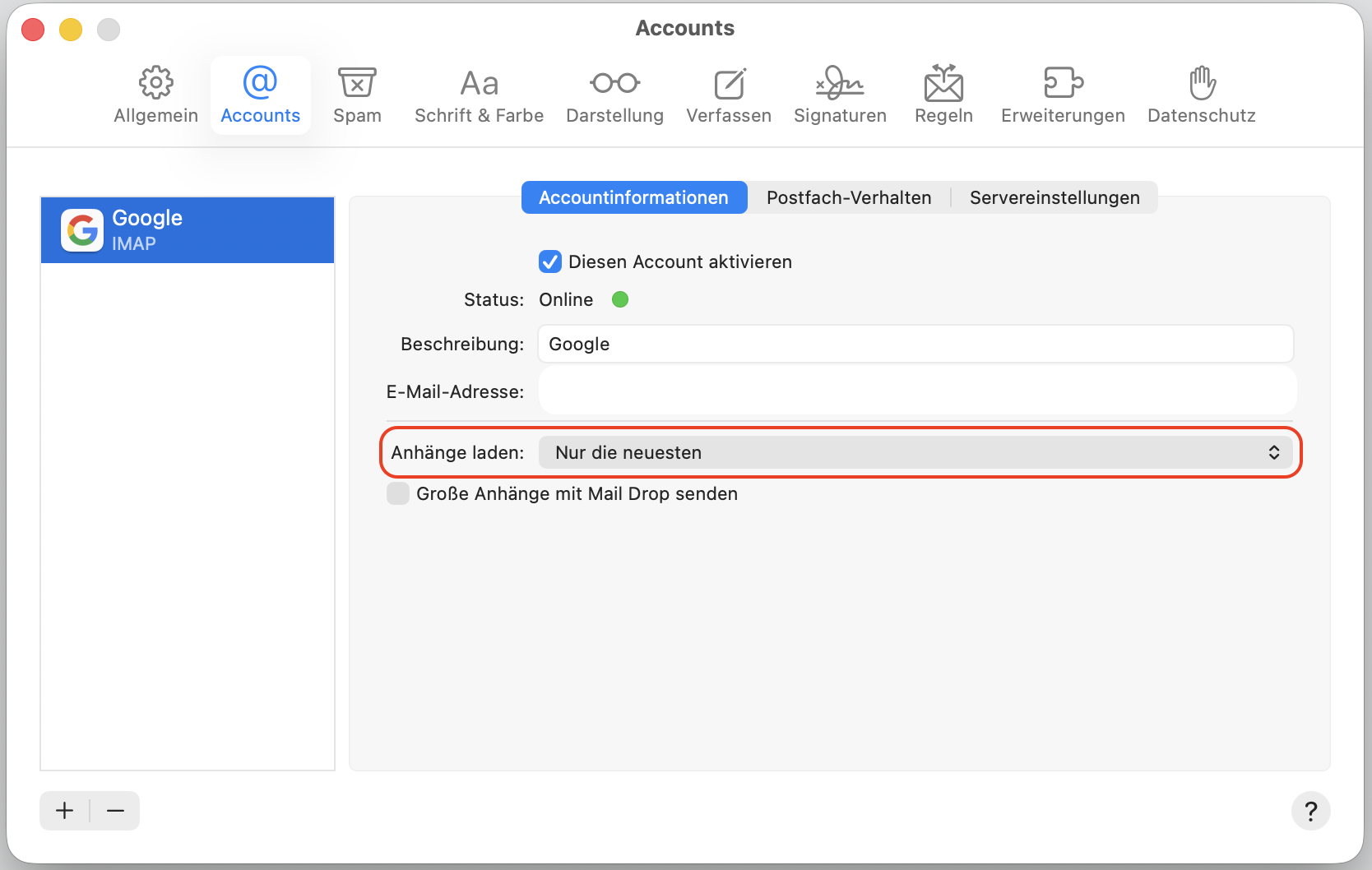
Task: Minimize the window with yellow button
Action: 71,30
